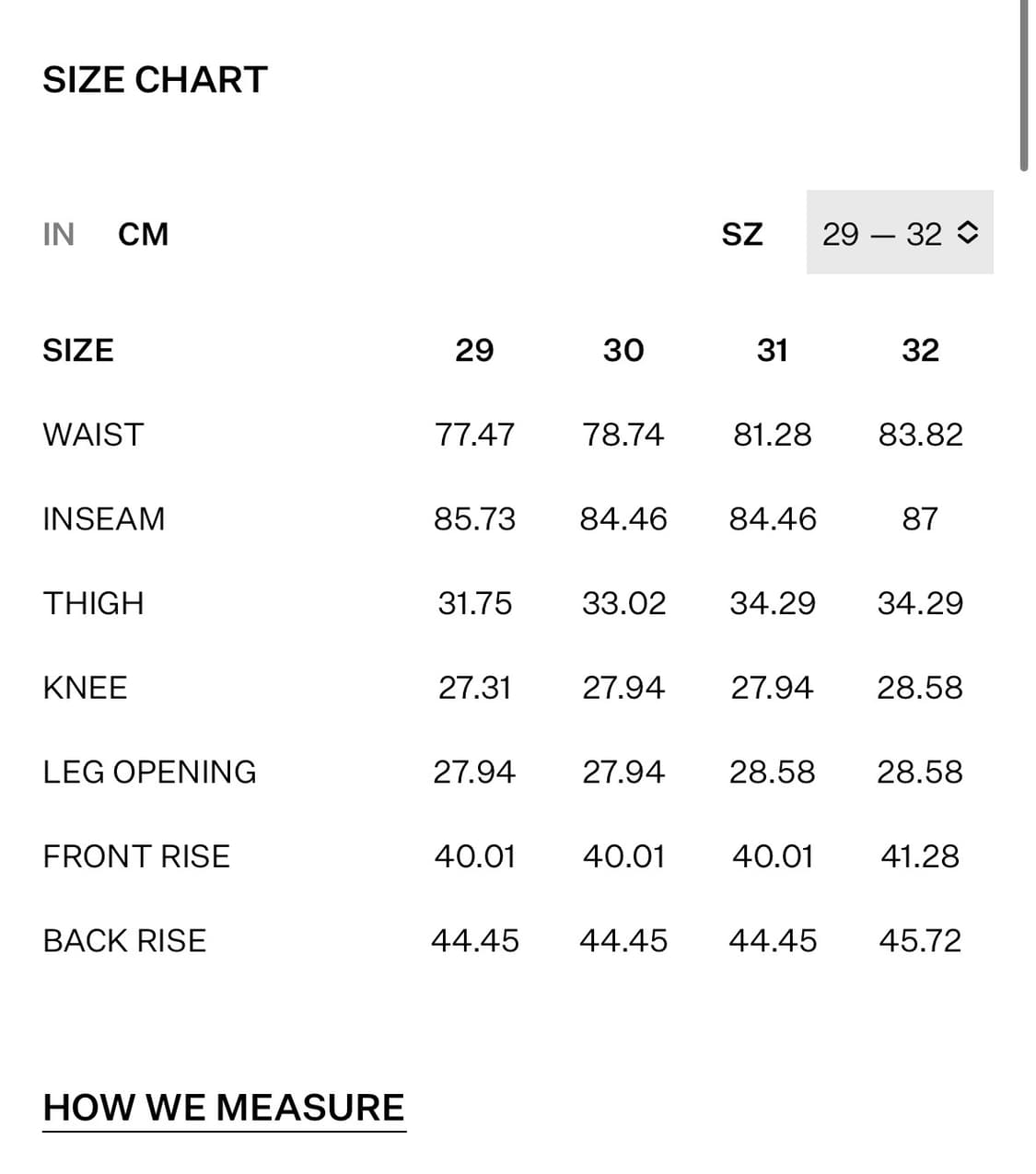Open the 29 — 32 size range dropdown
The width and height of the screenshot is (1036, 1174).
coord(900,232)
